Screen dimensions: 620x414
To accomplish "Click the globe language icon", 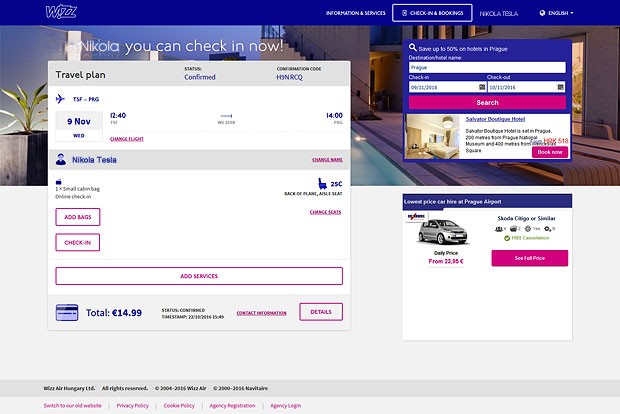I will pyautogui.click(x=542, y=13).
